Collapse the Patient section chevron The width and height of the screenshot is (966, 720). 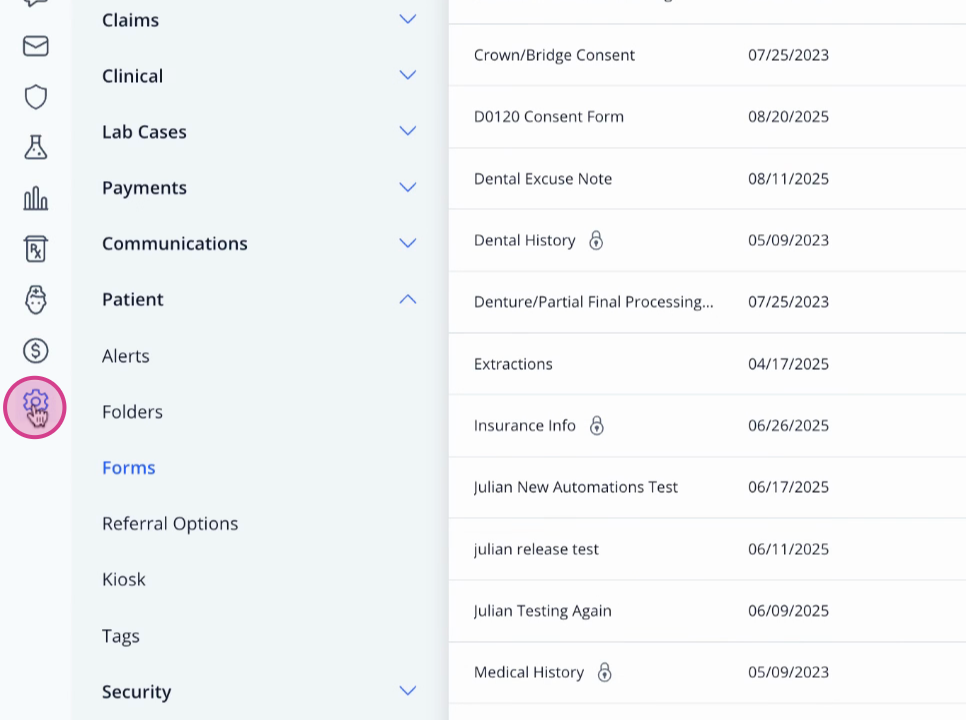[408, 299]
